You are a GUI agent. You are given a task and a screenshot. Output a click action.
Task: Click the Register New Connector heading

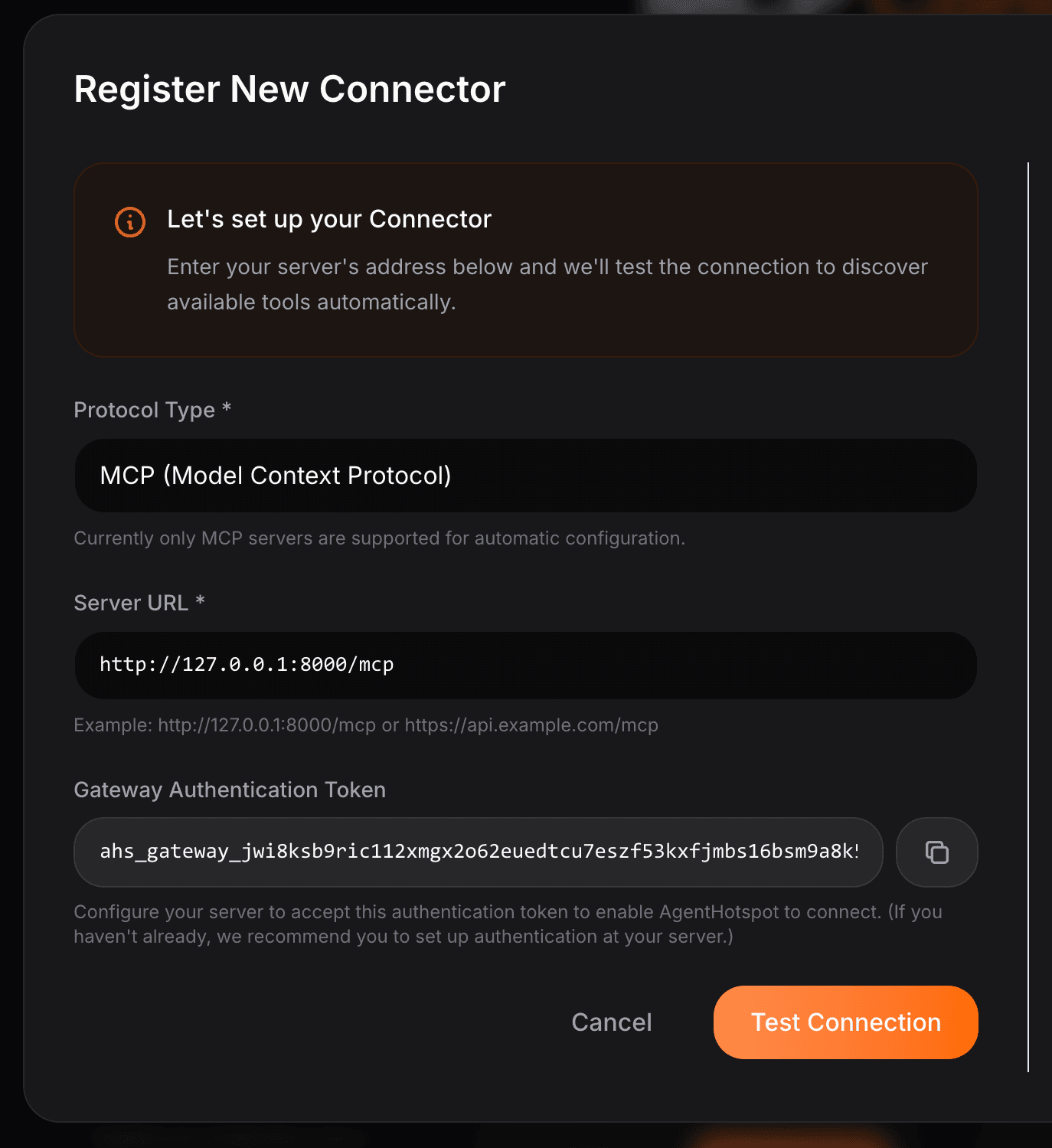(289, 89)
